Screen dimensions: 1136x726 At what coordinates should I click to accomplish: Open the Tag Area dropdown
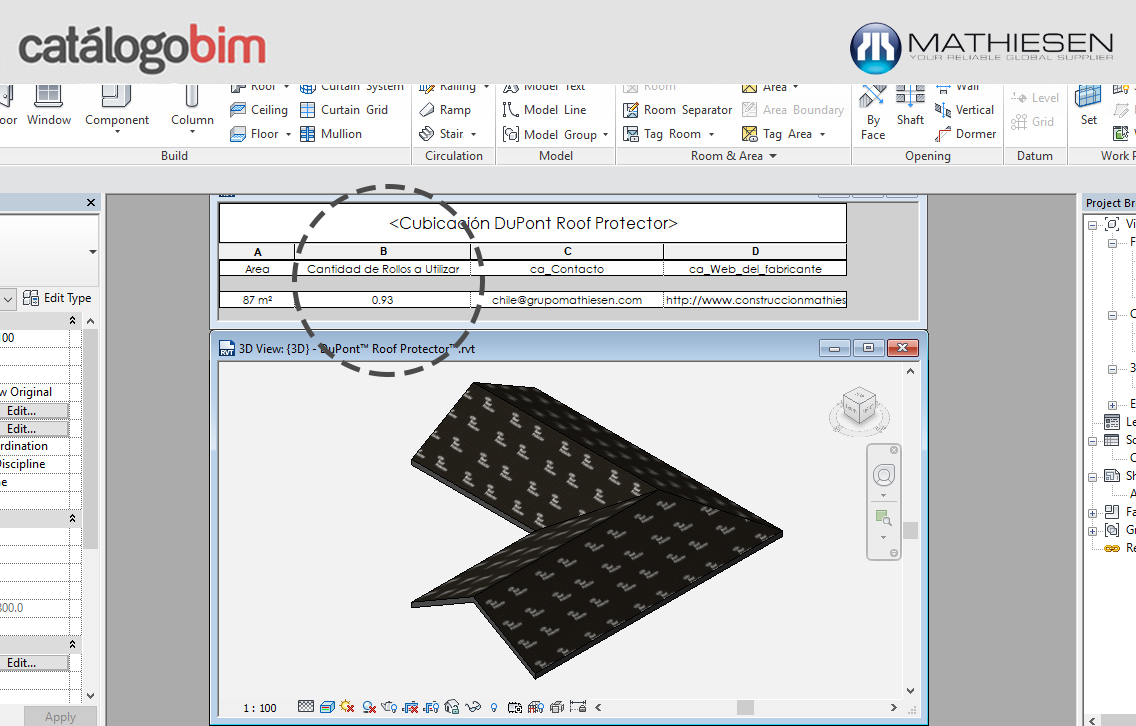tap(821, 134)
